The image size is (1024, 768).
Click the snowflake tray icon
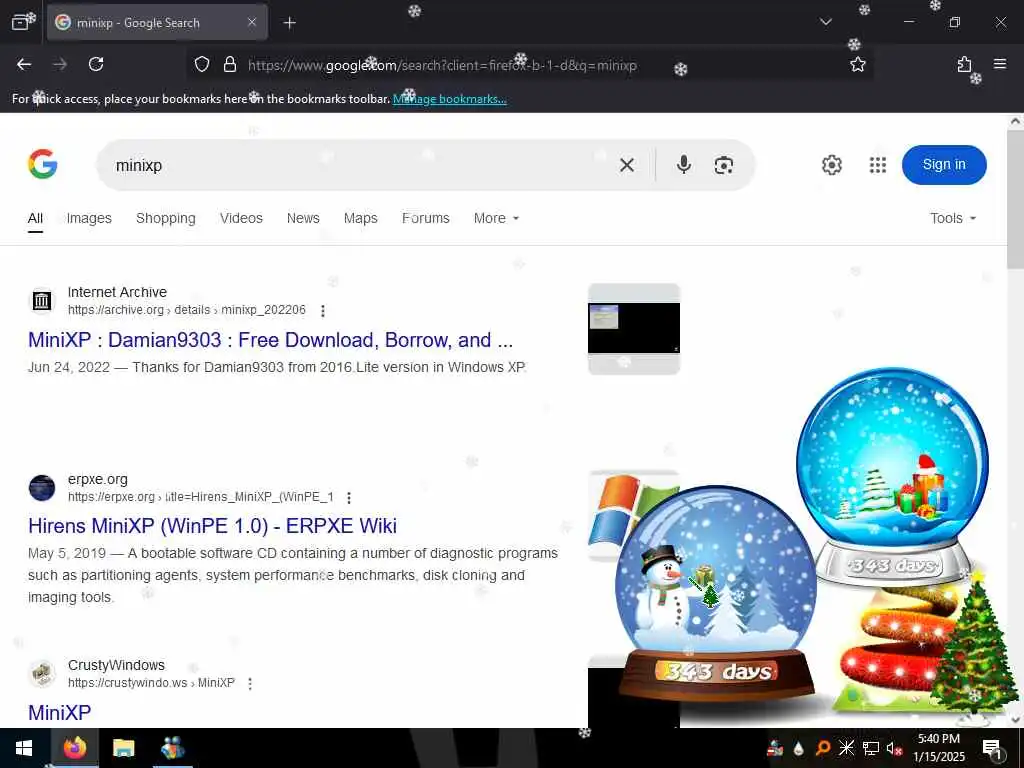point(846,748)
